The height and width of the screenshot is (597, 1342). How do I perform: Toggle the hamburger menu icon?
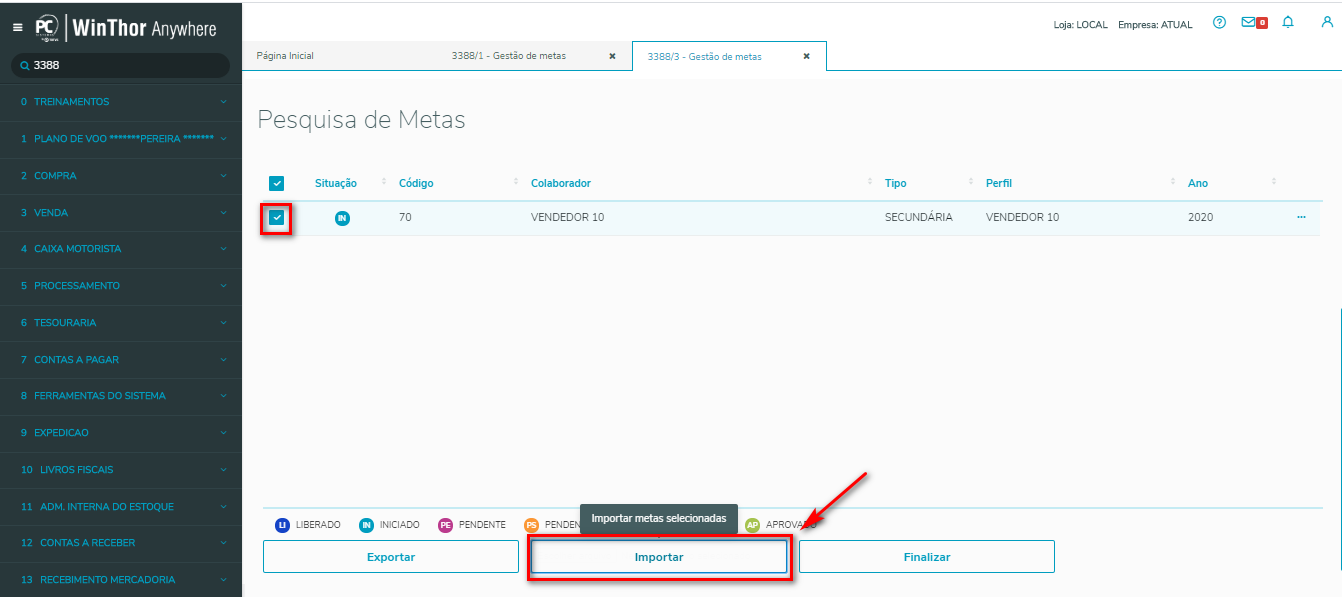coord(17,27)
